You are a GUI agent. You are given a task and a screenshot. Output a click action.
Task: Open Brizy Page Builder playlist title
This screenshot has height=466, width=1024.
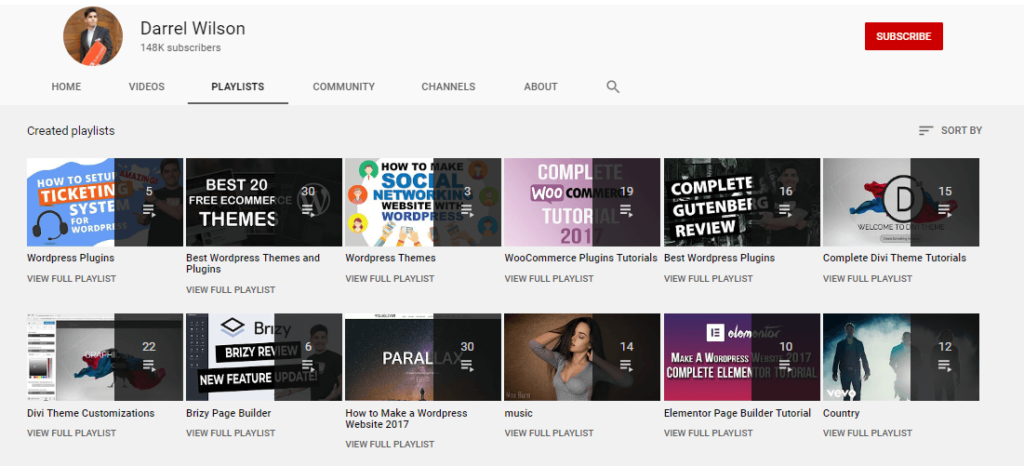click(229, 413)
